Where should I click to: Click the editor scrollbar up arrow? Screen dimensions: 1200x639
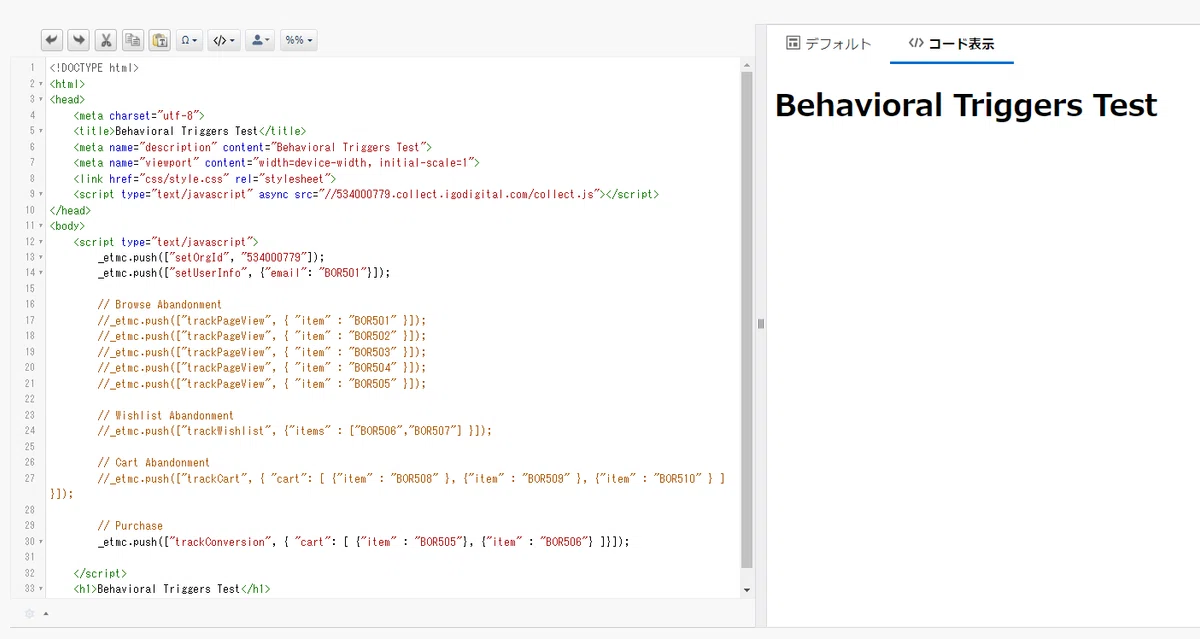pyautogui.click(x=746, y=65)
